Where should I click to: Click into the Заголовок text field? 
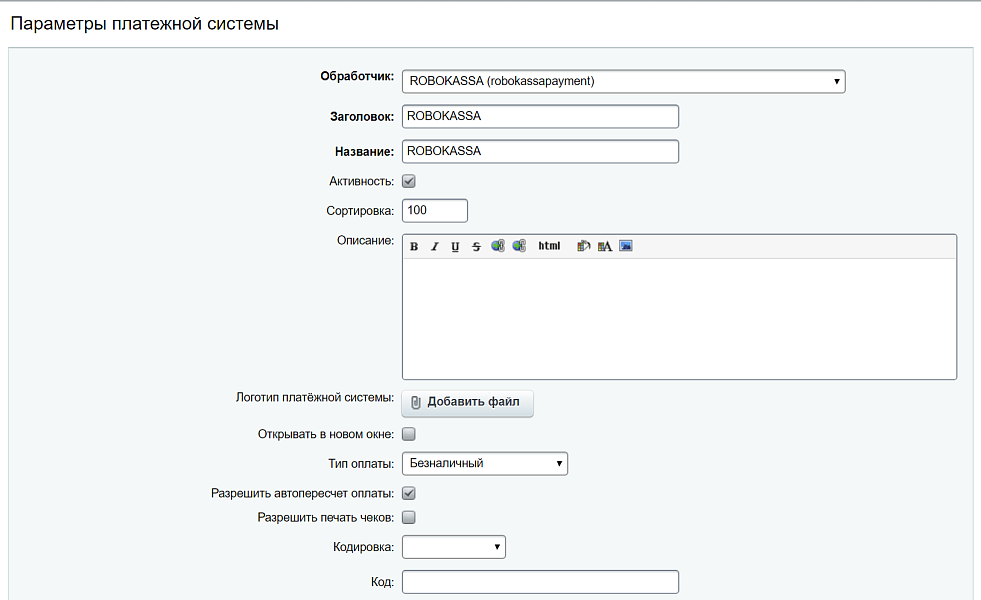[x=540, y=116]
